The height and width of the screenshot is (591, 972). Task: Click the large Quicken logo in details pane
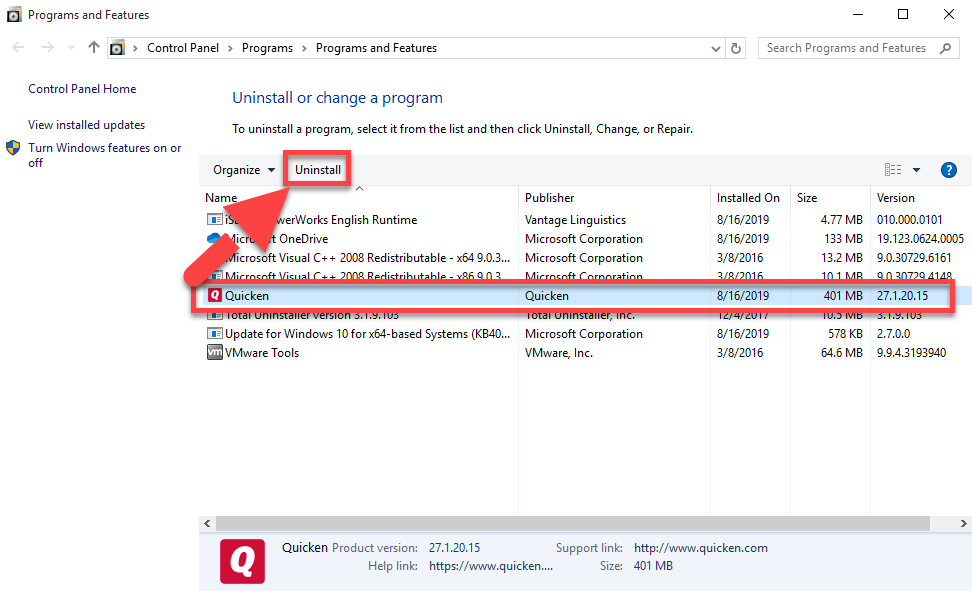242,561
